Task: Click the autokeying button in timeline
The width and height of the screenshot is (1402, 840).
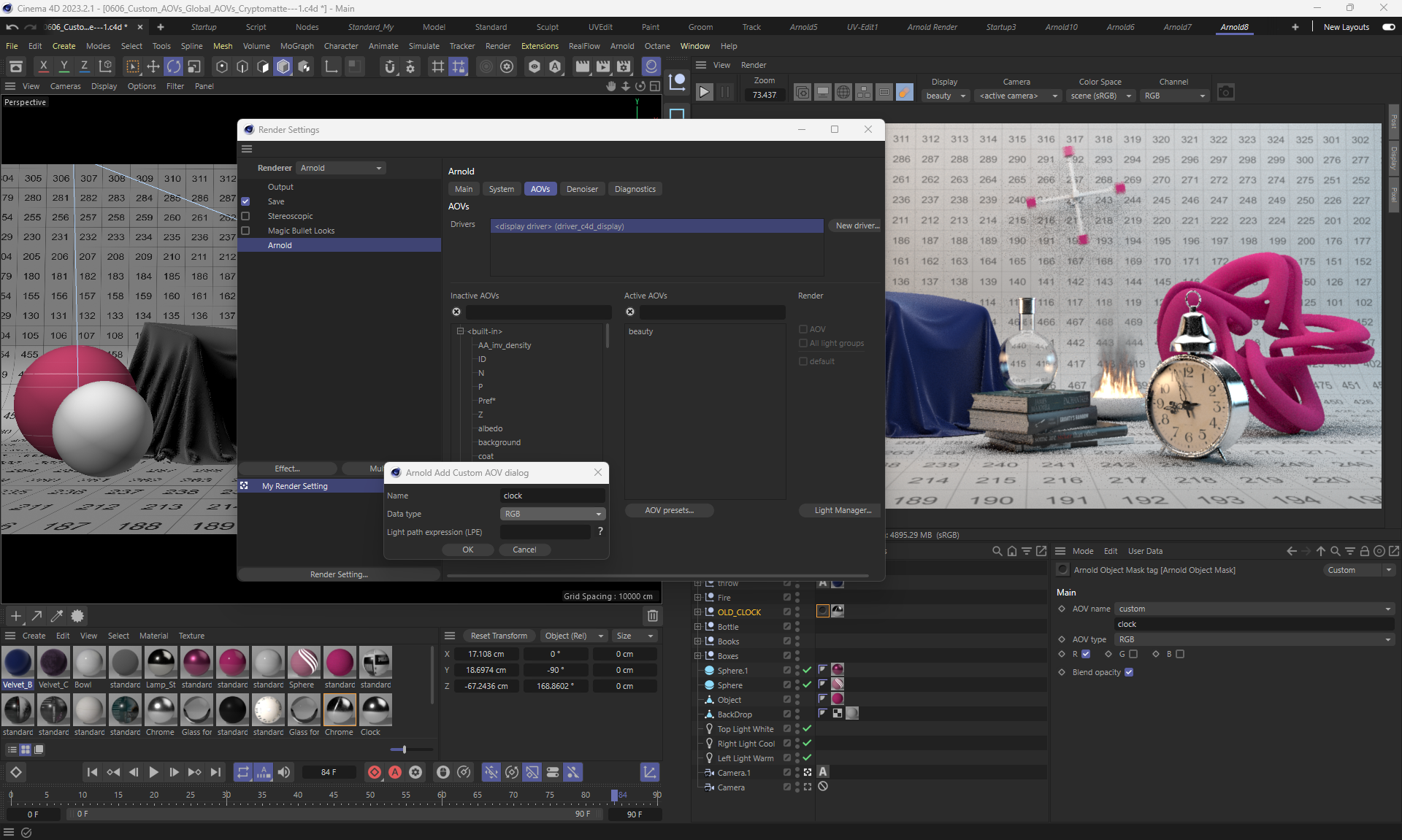Action: (x=395, y=772)
